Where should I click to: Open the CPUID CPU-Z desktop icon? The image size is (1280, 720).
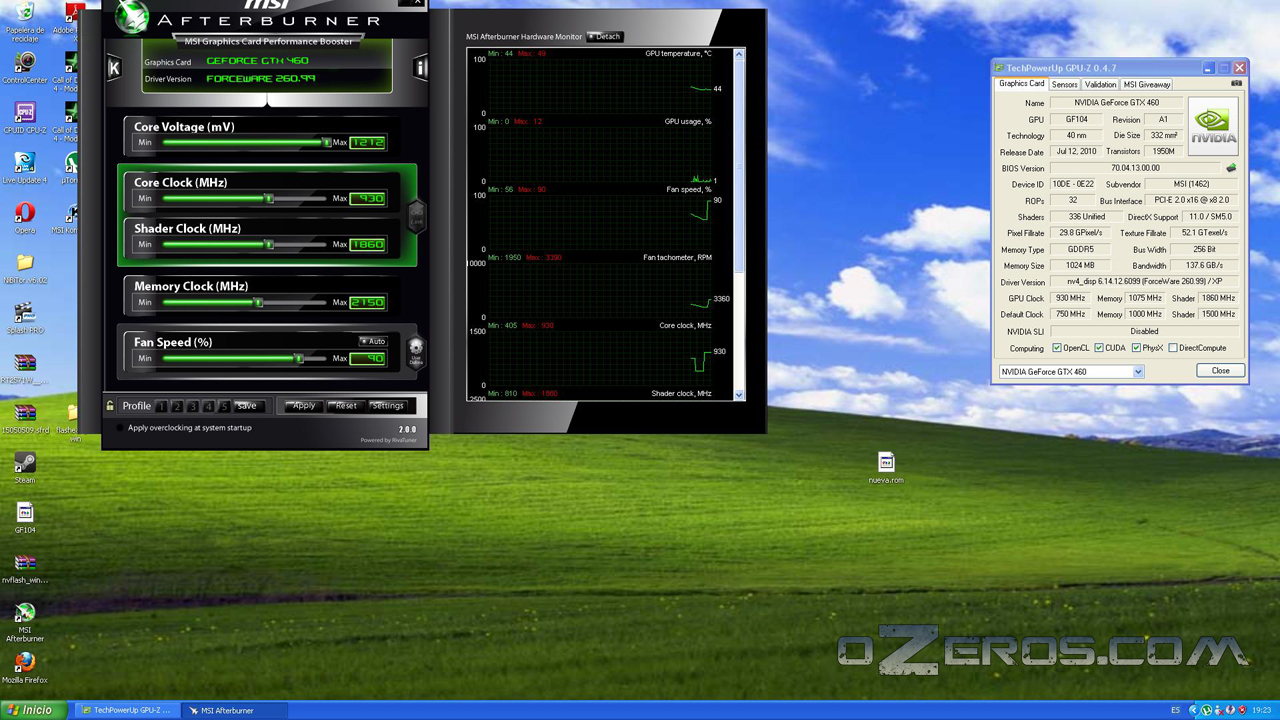[25, 119]
